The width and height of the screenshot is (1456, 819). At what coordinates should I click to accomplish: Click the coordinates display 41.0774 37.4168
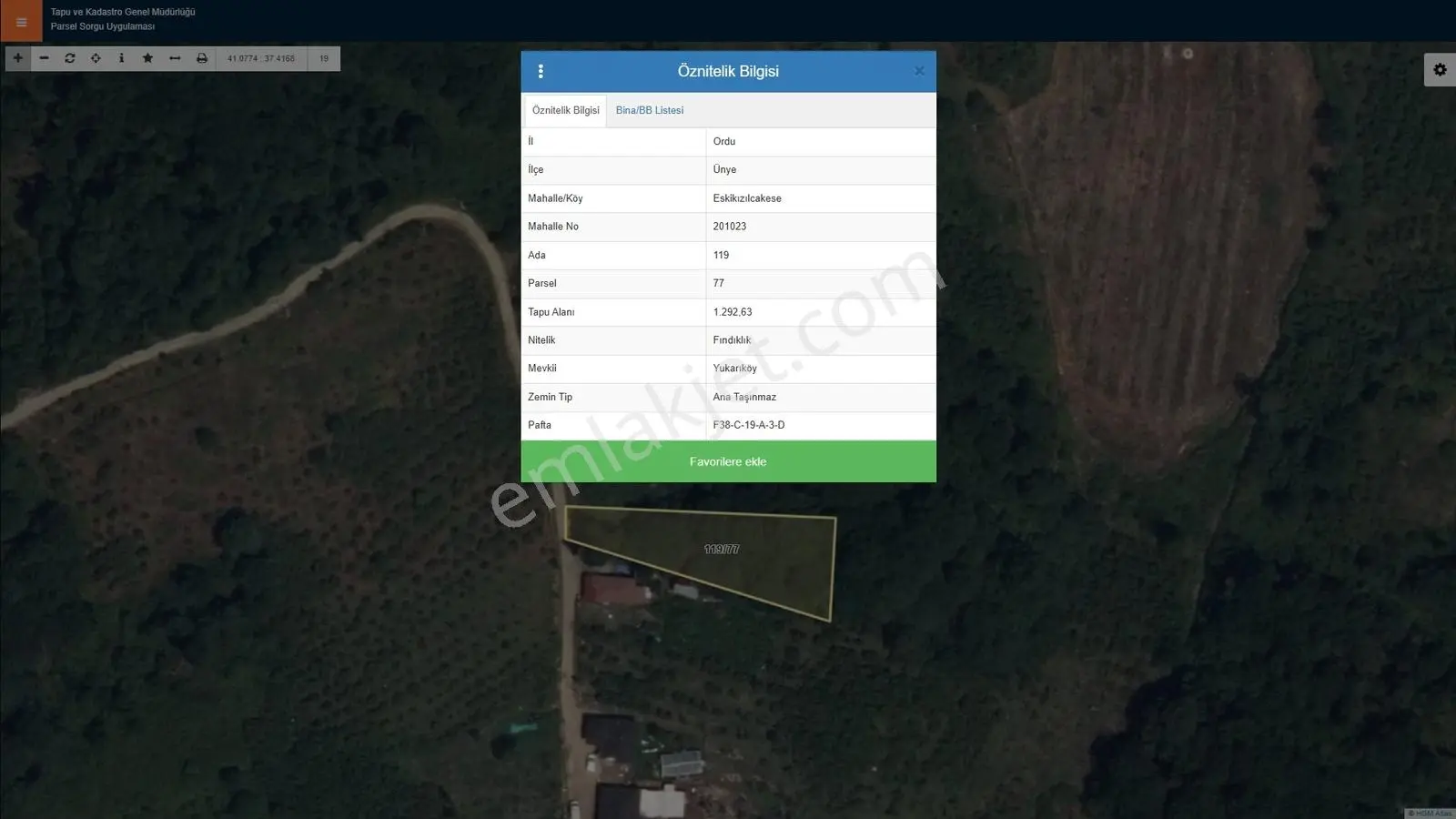point(261,58)
